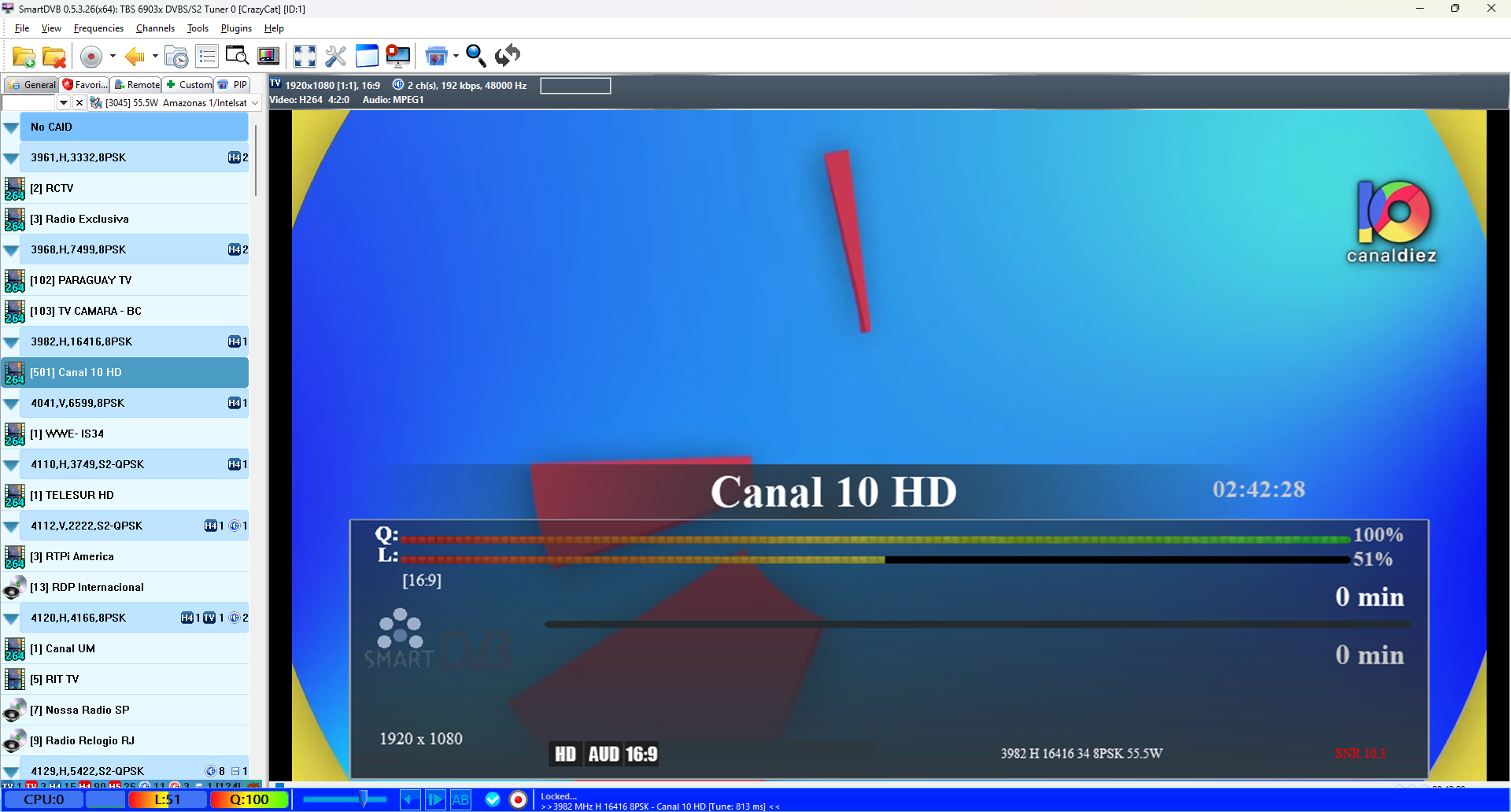
Task: Open the snapshot icon dropdown arrow
Action: click(x=456, y=57)
